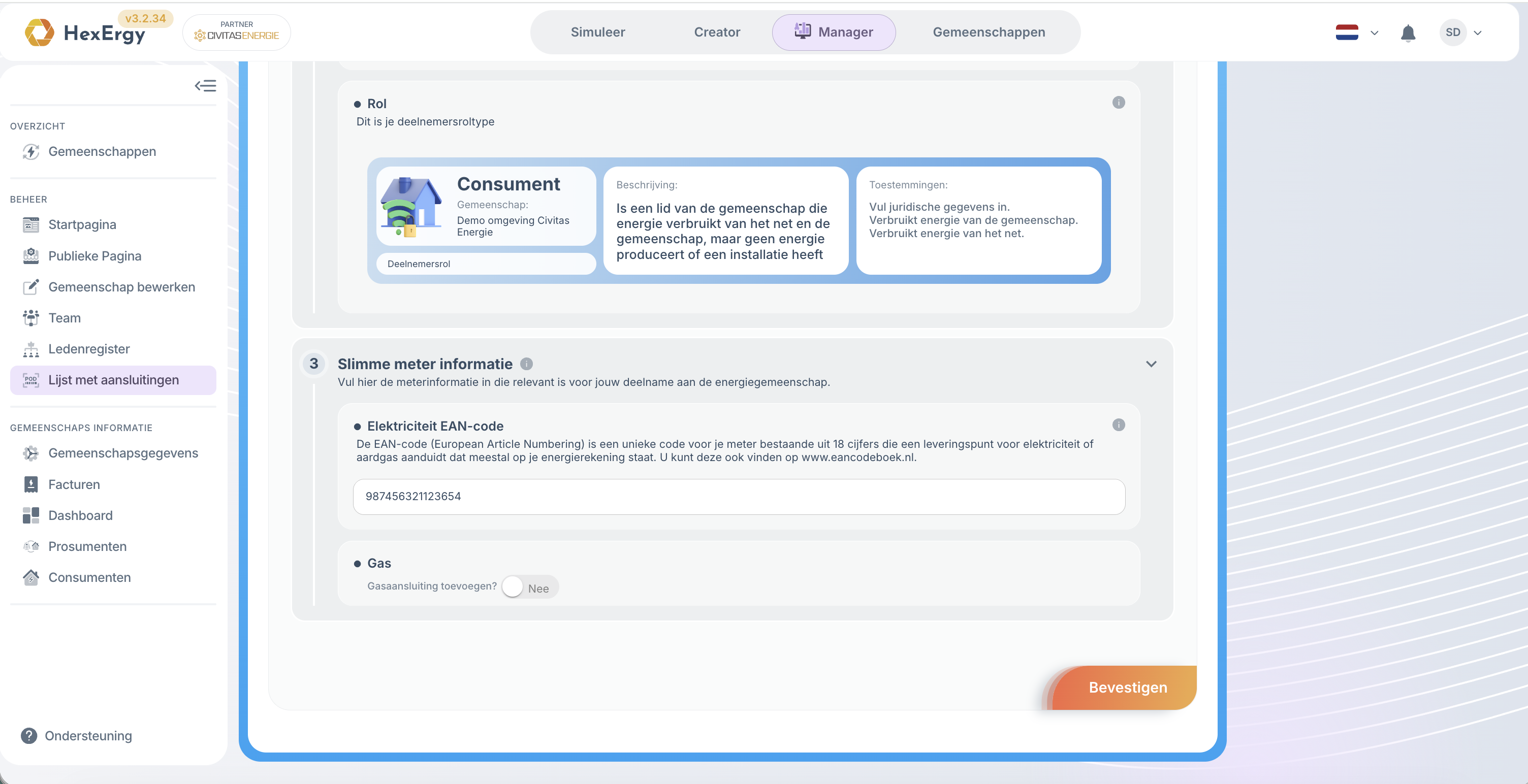This screenshot has height=784, width=1528.
Task: Collapse the Slimme meter informatie section
Action: [x=1151, y=364]
